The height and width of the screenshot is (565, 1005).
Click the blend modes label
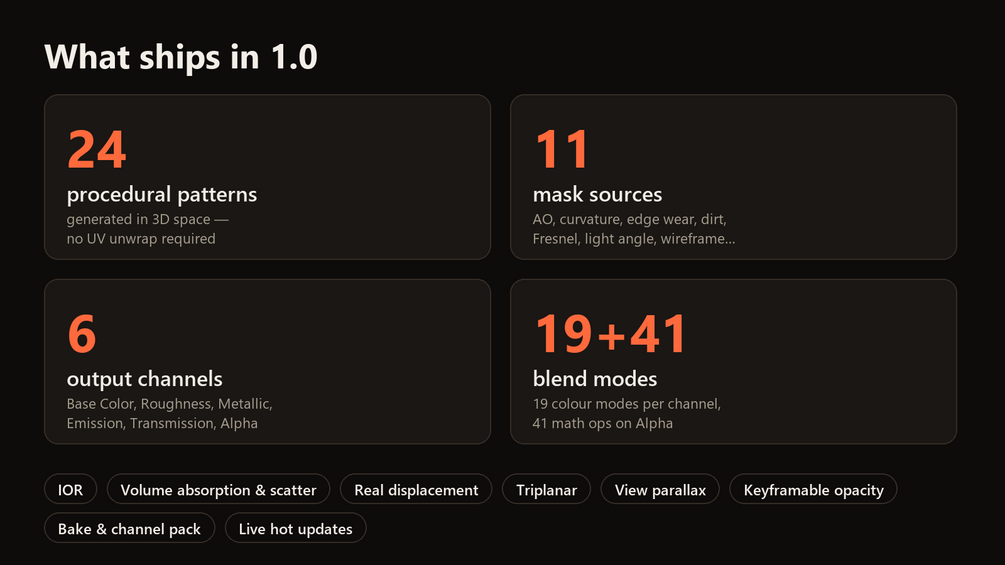pyautogui.click(x=595, y=379)
